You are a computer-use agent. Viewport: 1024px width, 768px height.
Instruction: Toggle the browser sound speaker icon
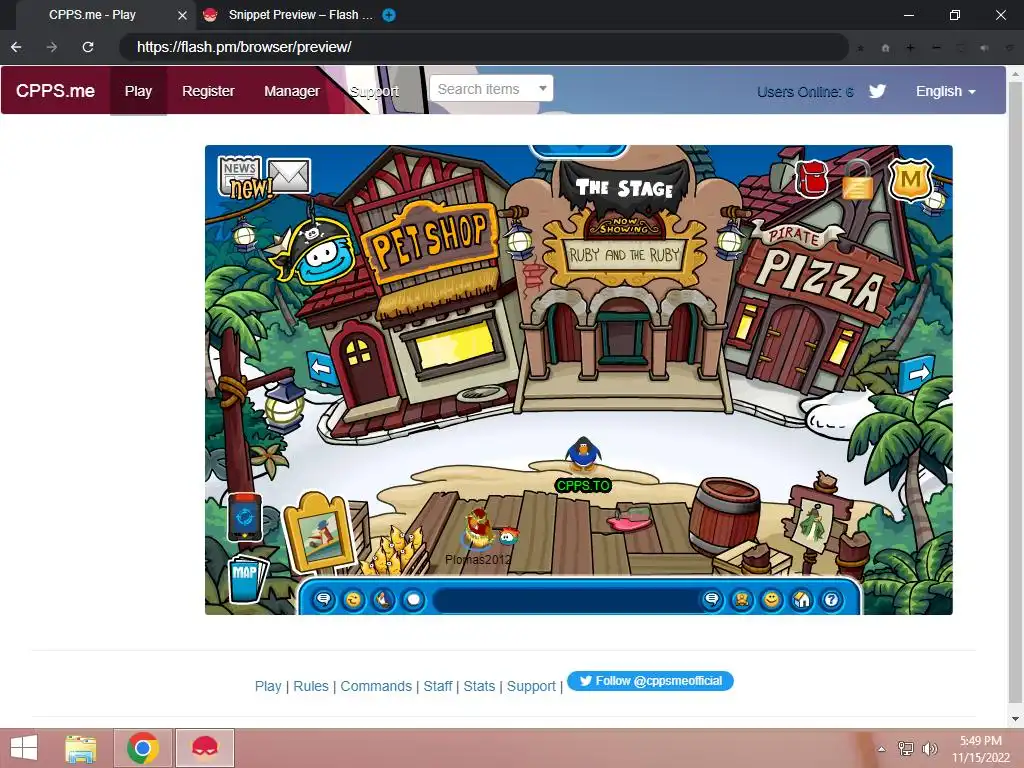[984, 48]
